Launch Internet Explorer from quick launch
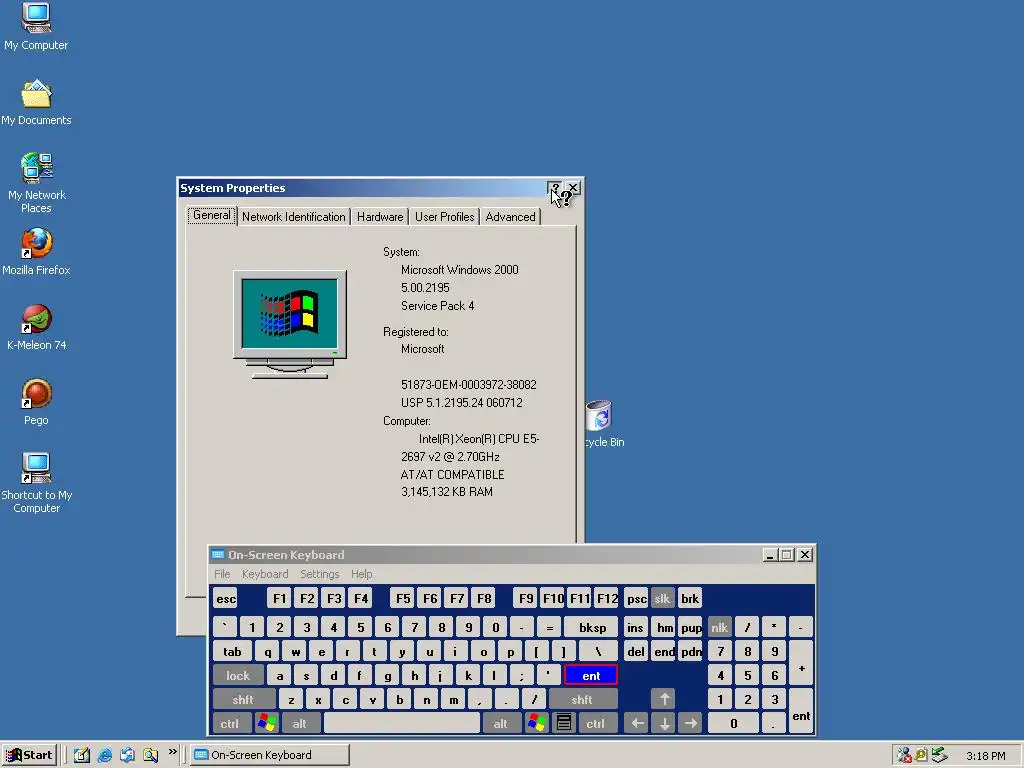This screenshot has width=1024, height=768. pos(104,755)
